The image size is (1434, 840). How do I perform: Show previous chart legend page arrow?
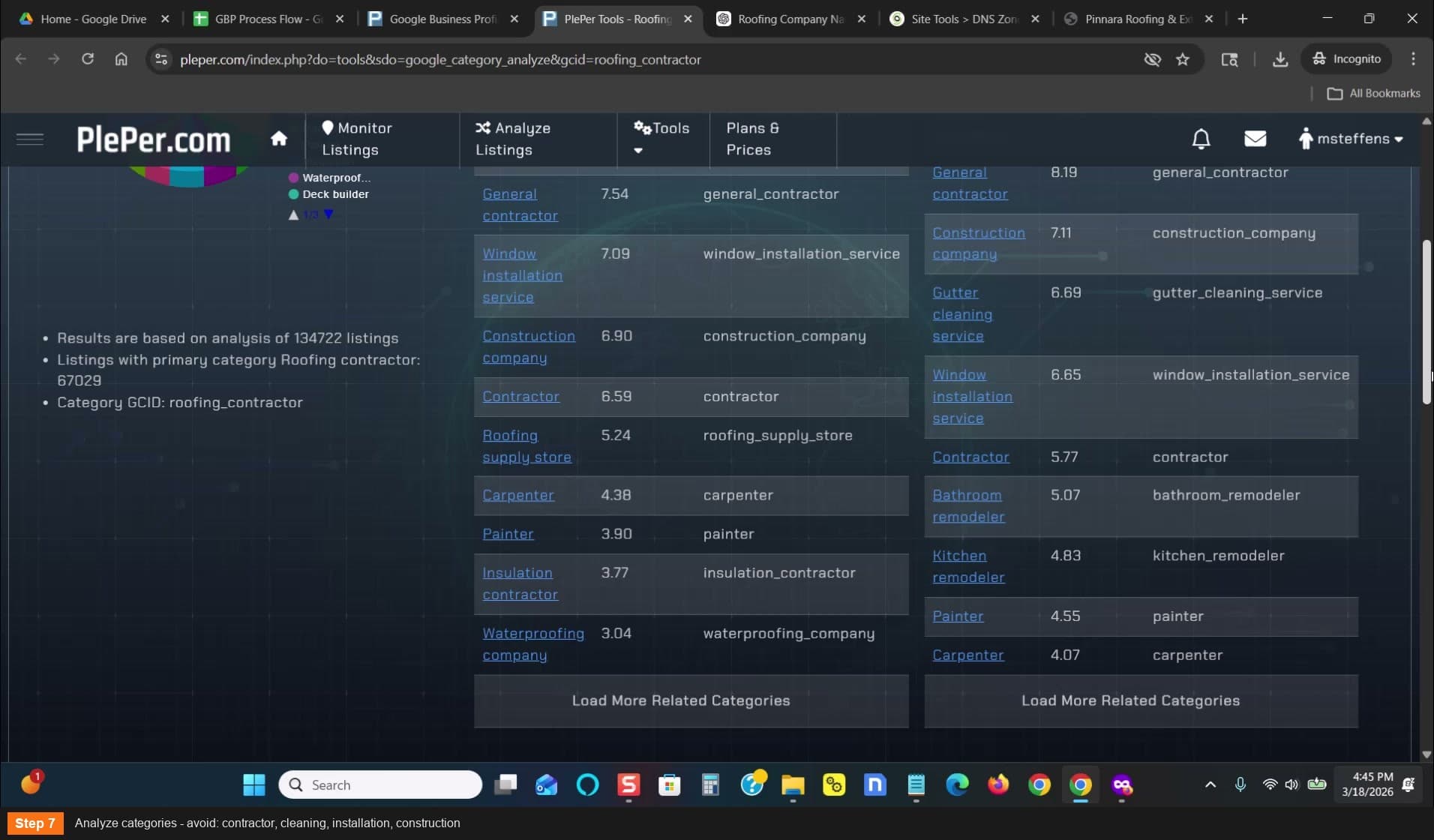click(x=293, y=214)
